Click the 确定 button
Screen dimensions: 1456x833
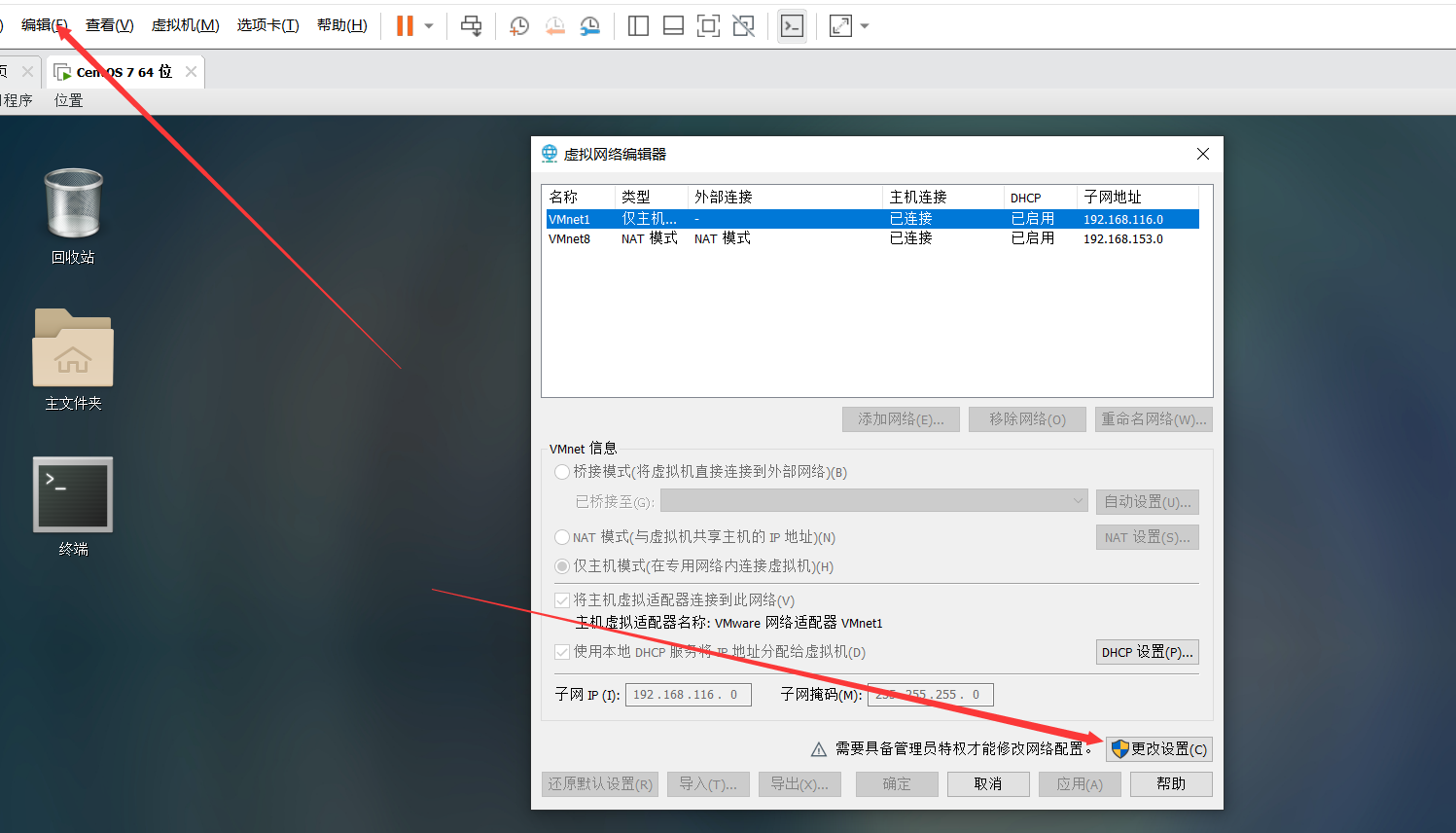coord(897,784)
